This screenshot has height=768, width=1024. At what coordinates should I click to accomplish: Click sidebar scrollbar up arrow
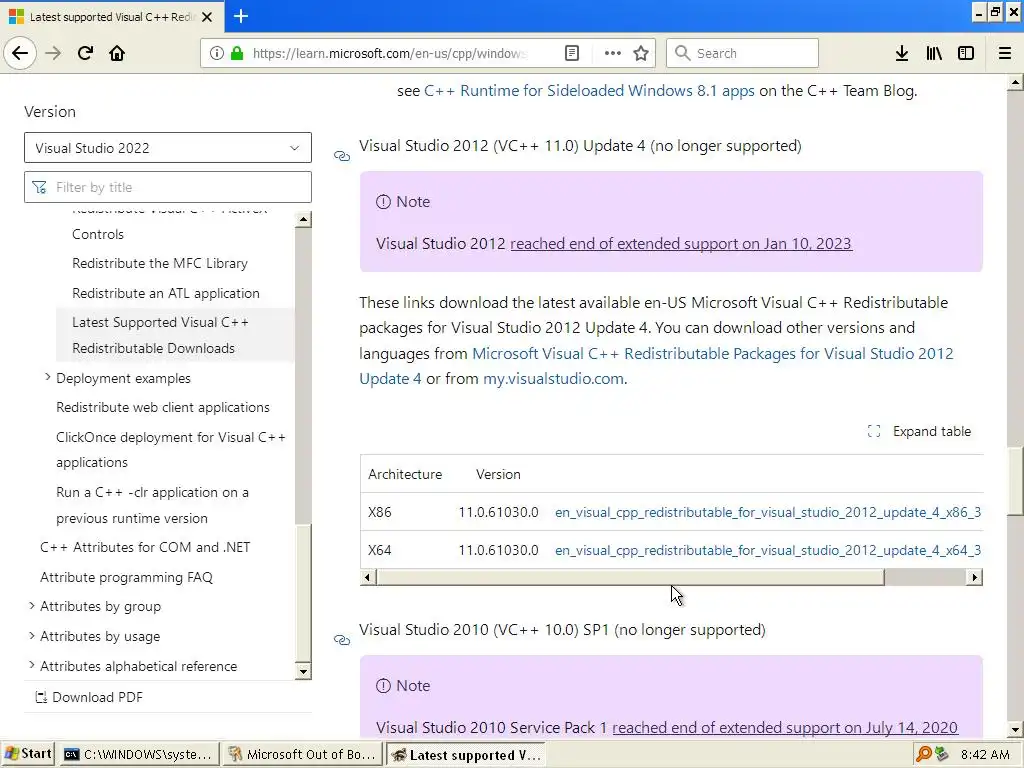[x=303, y=219]
